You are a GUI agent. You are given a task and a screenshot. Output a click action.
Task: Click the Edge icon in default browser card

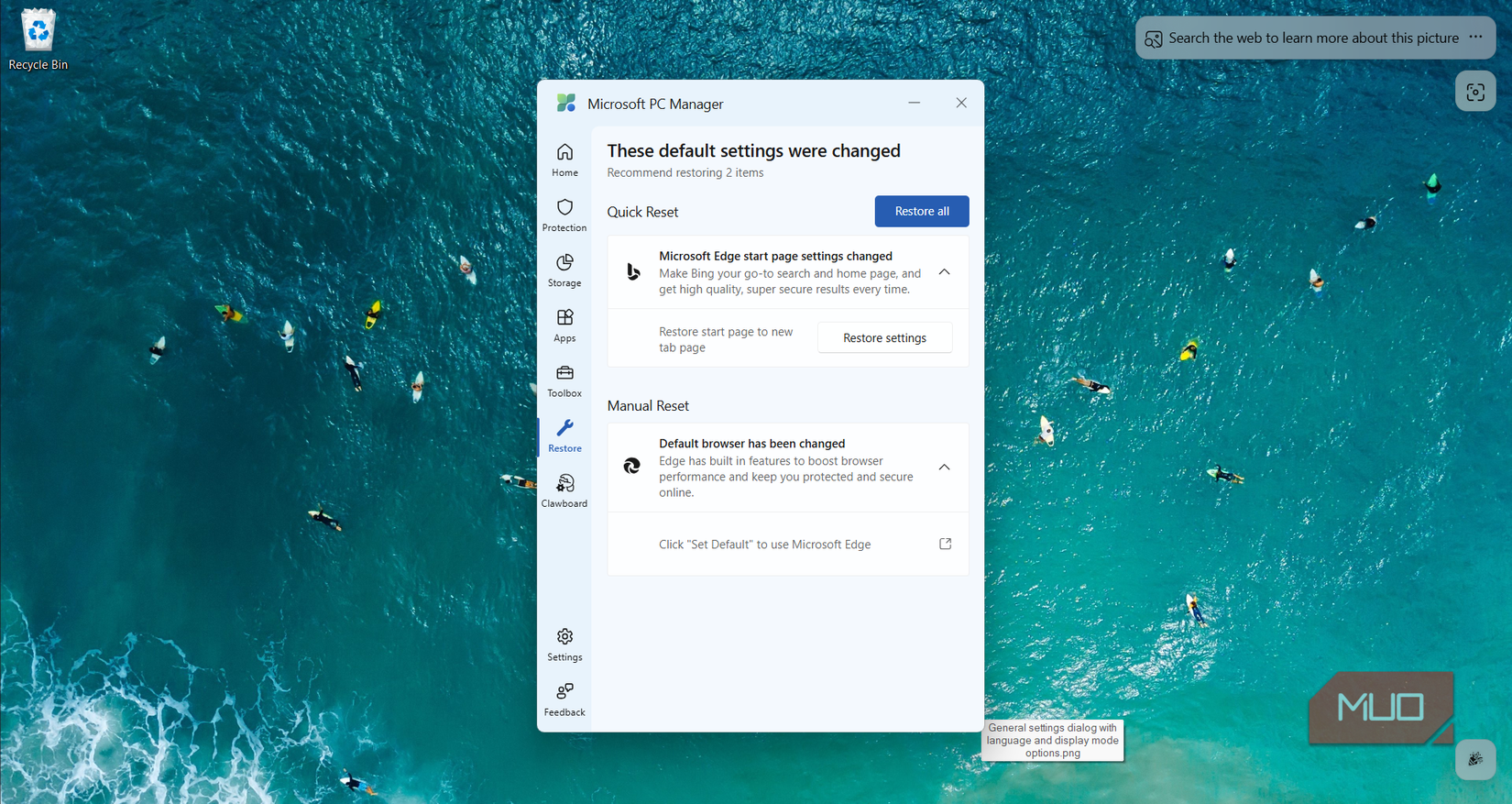(632, 466)
